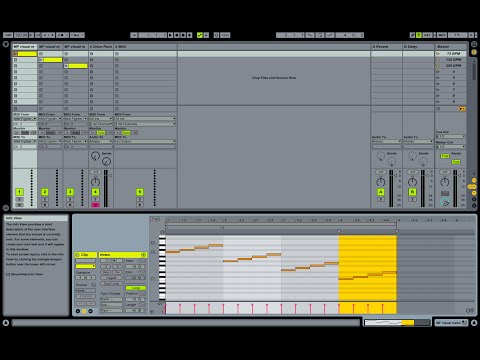
Task: Toggle Return A activator button
Action: click(381, 192)
